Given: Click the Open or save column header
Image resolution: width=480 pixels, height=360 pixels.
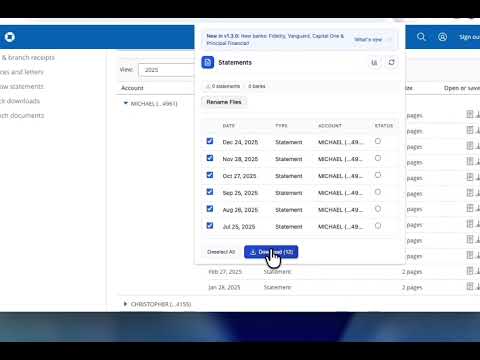Looking at the screenshot, I should pos(462,88).
